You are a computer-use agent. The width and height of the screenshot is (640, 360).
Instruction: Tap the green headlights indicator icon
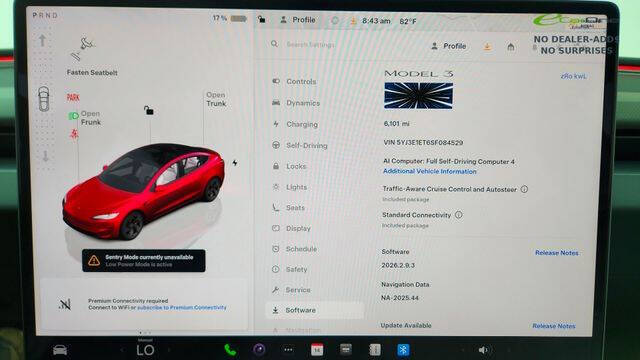tap(73, 116)
